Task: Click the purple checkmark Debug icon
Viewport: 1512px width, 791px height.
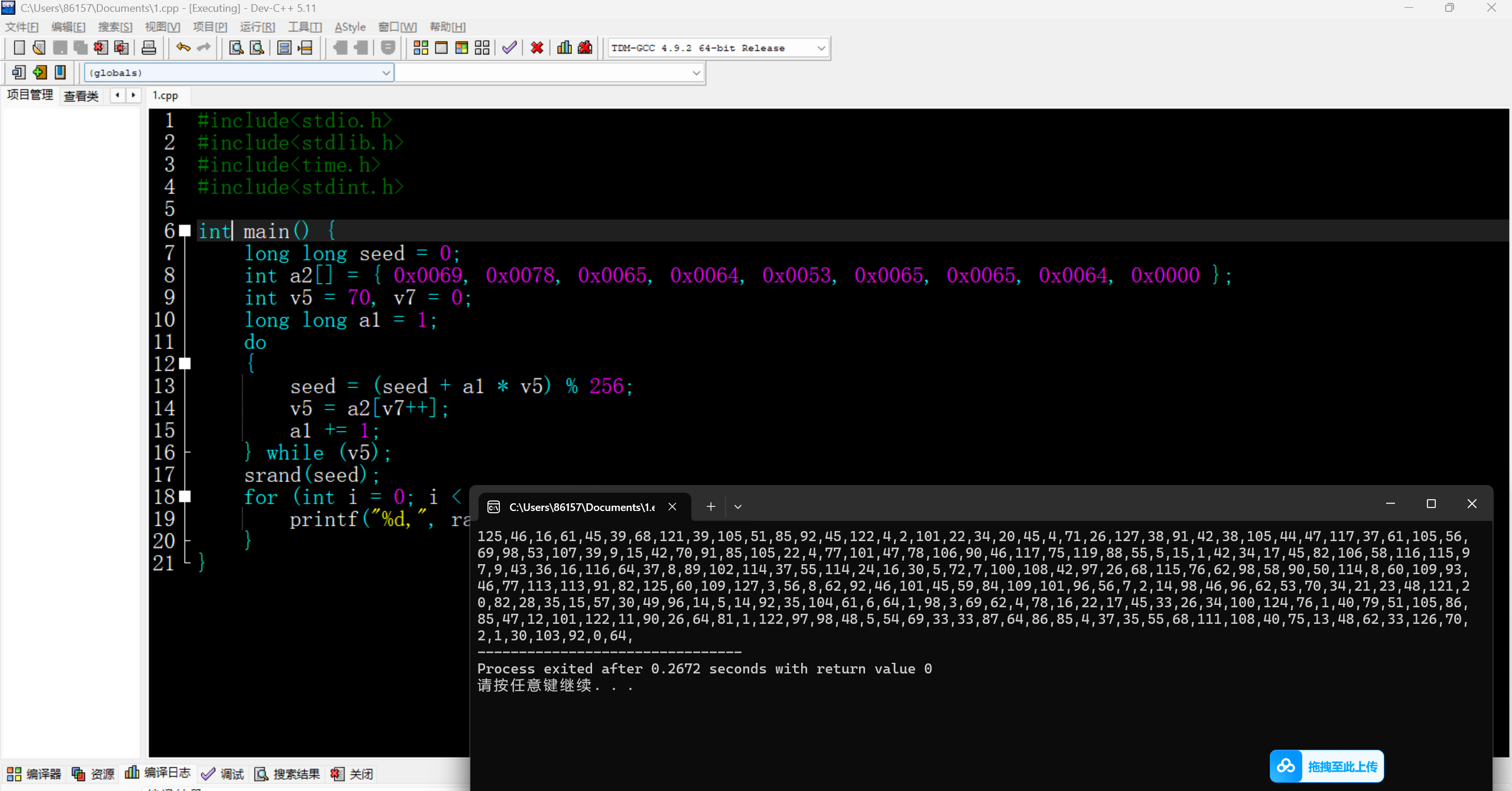Action: pyautogui.click(x=509, y=48)
